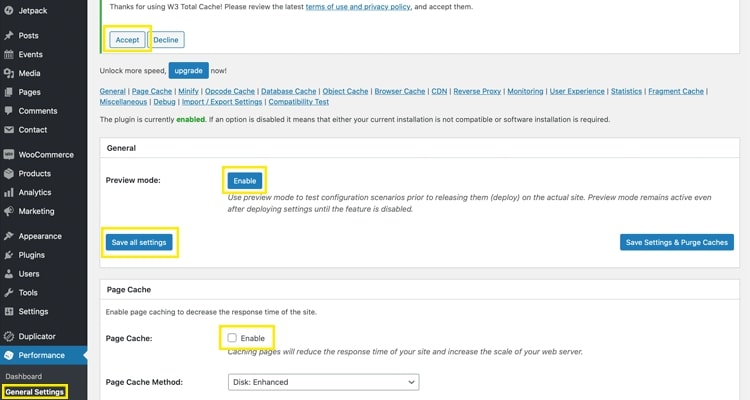The width and height of the screenshot is (750, 400).
Task: Click the Analytics bar chart icon
Action: (9, 192)
